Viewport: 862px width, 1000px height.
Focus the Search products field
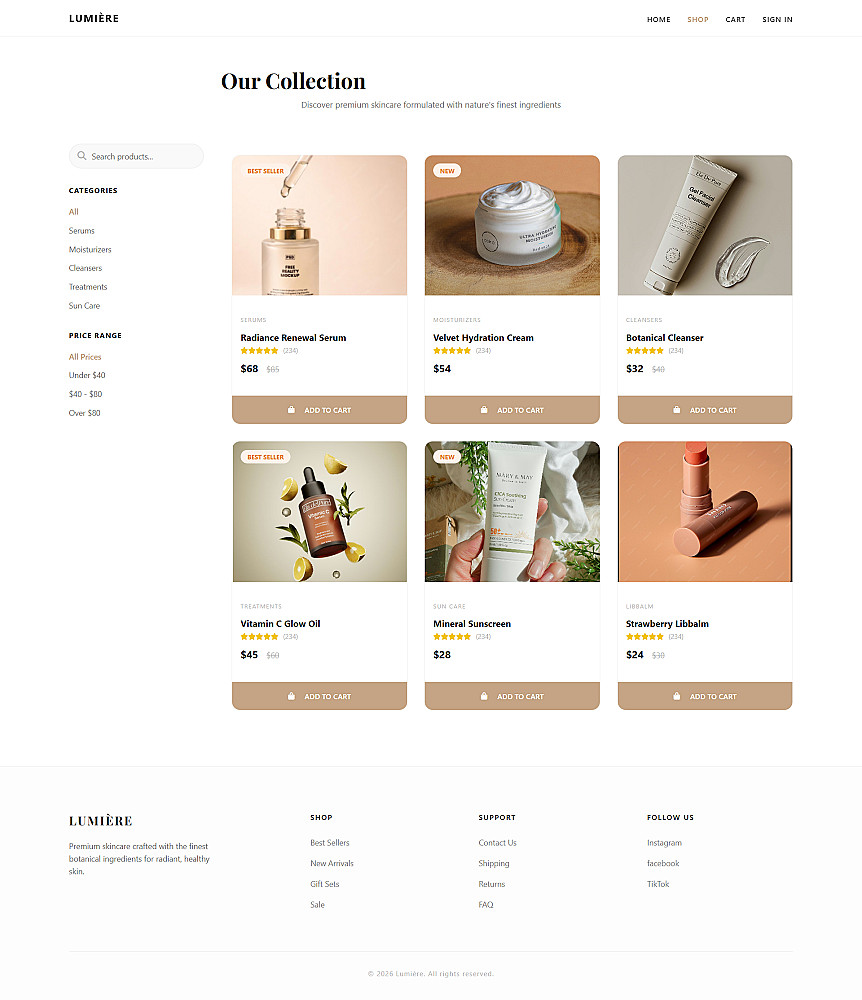pos(136,156)
